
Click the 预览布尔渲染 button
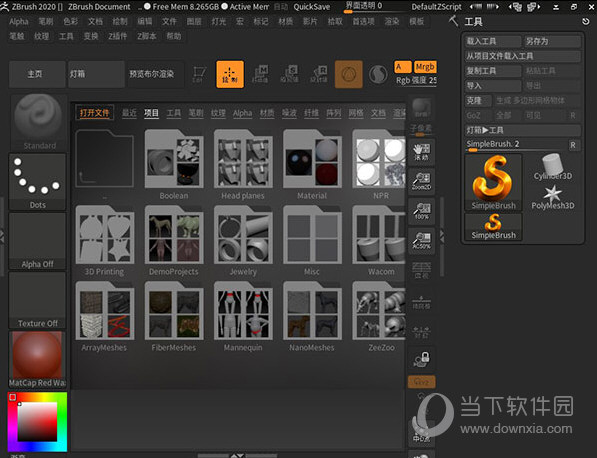click(155, 74)
